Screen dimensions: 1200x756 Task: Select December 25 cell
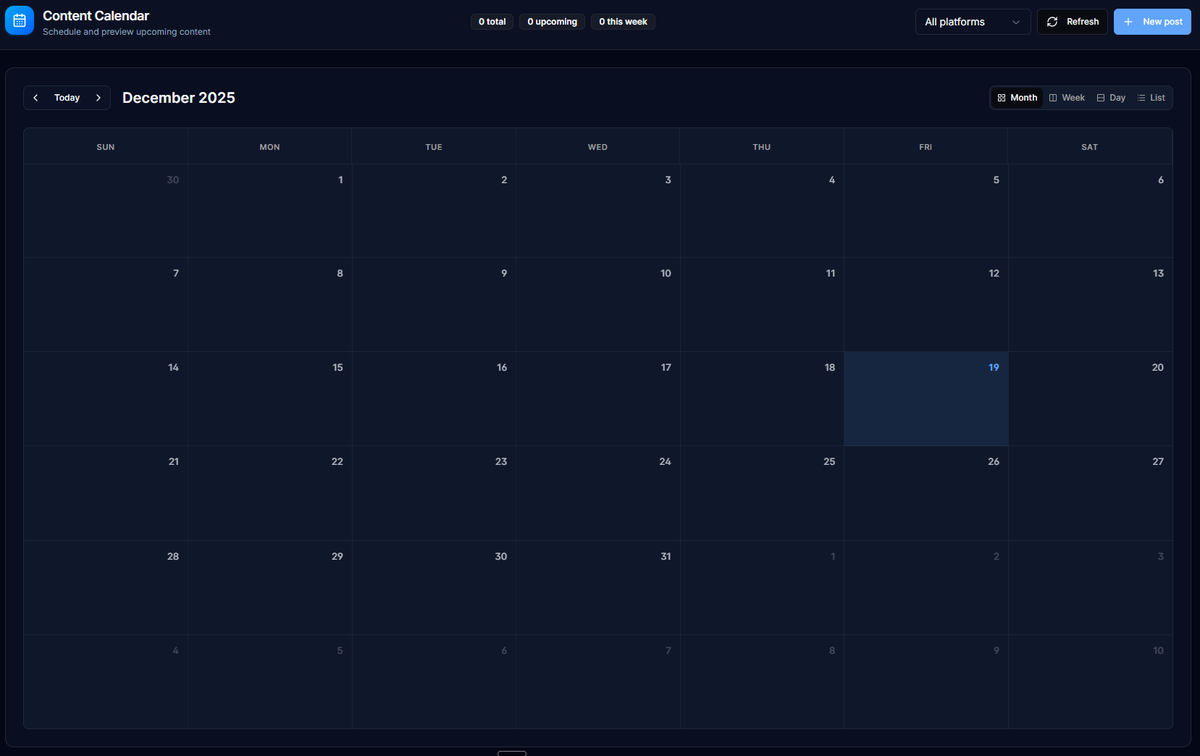coord(762,493)
